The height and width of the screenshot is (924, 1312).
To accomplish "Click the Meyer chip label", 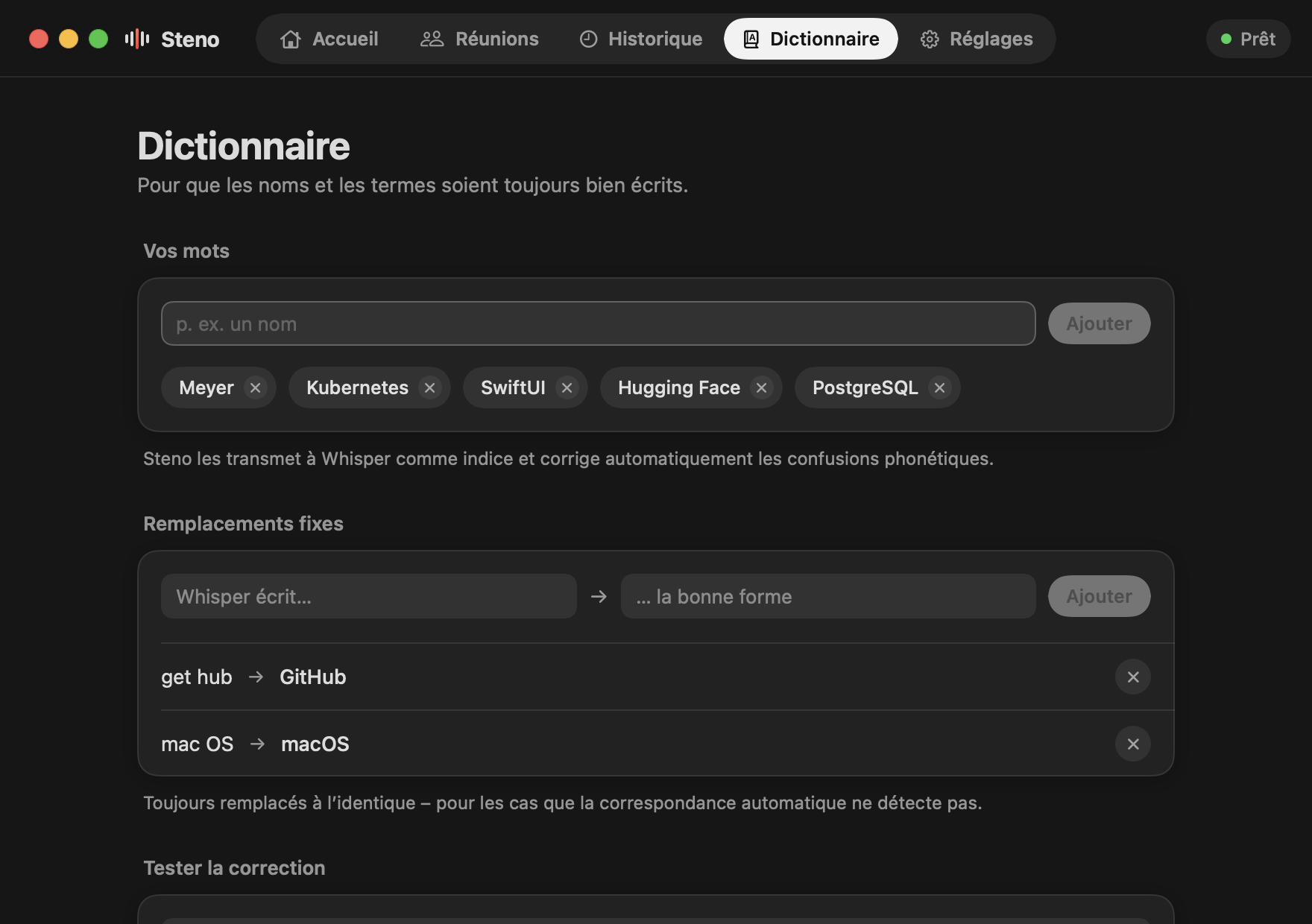I will pos(206,387).
